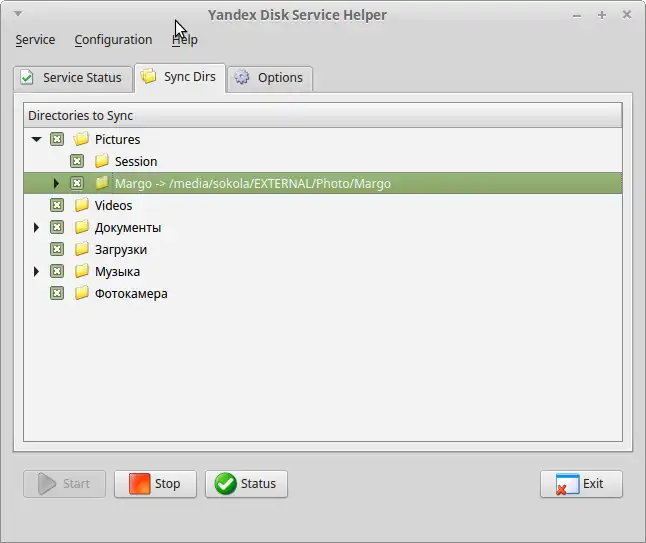The image size is (646, 543).
Task: Maximize the Yandex Disk Service Helper window
Action: [602, 15]
